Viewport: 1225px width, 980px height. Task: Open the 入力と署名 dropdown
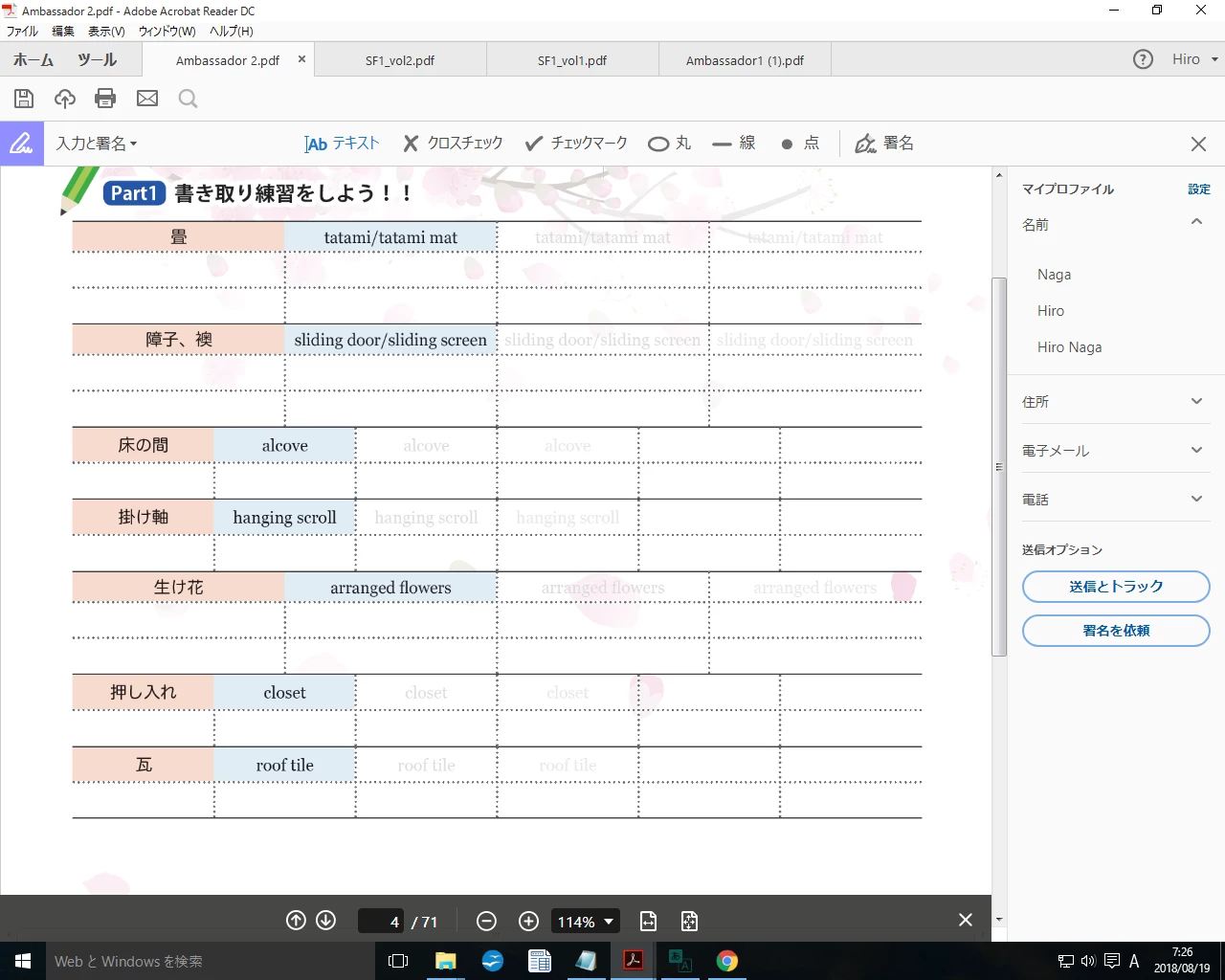coord(97,144)
